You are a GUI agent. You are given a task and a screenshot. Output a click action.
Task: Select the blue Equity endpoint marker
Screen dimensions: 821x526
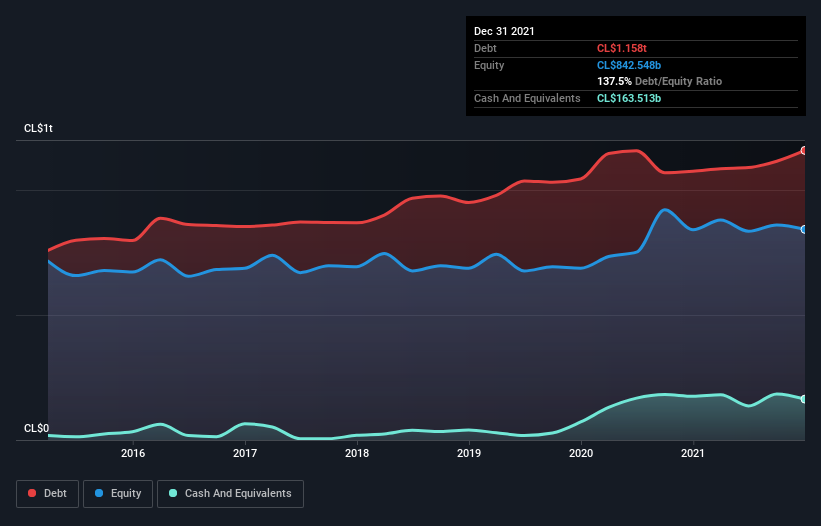point(804,229)
